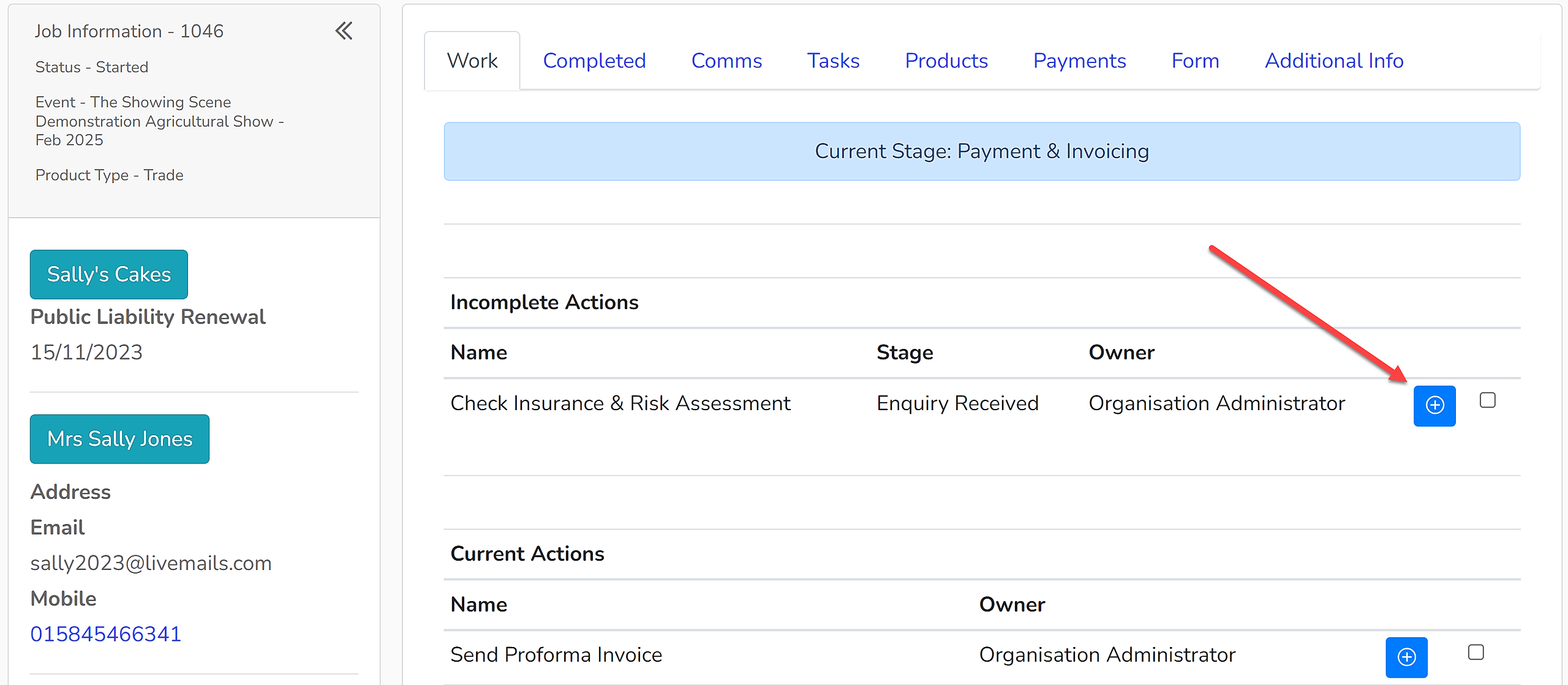1568x685 pixels.
Task: Click the mobile number 015845466341 link
Action: [x=106, y=634]
